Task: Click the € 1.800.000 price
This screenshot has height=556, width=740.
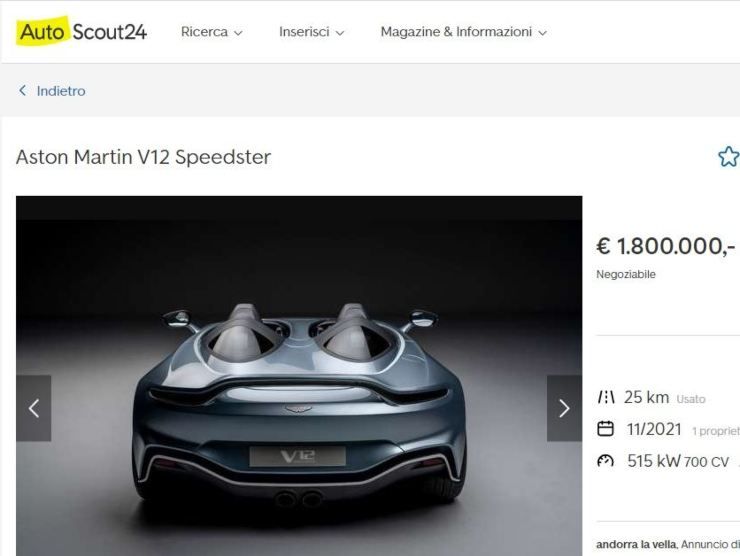Action: coord(665,246)
